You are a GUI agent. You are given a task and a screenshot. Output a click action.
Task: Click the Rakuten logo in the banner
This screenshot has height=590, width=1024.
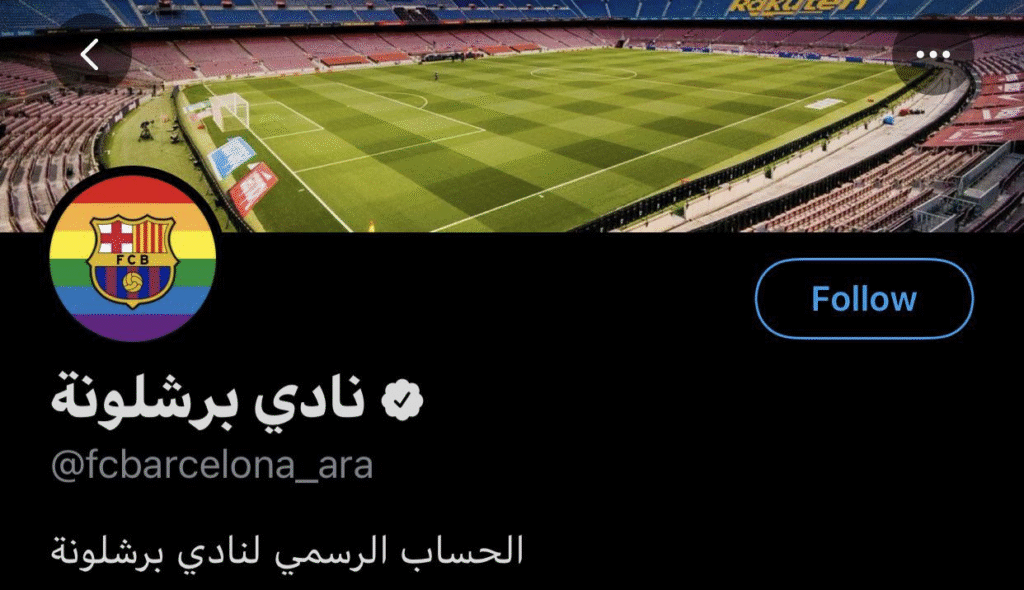[797, 8]
